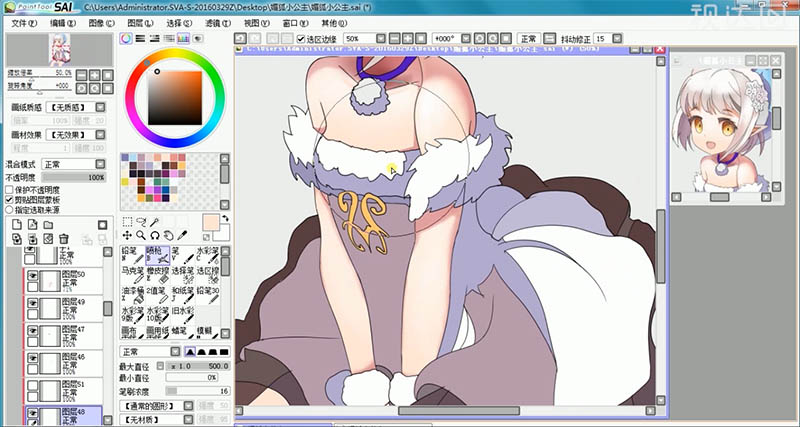Viewport: 800px width, 427px height.
Task: Select the eyedropper color picker tool
Action: (x=182, y=235)
